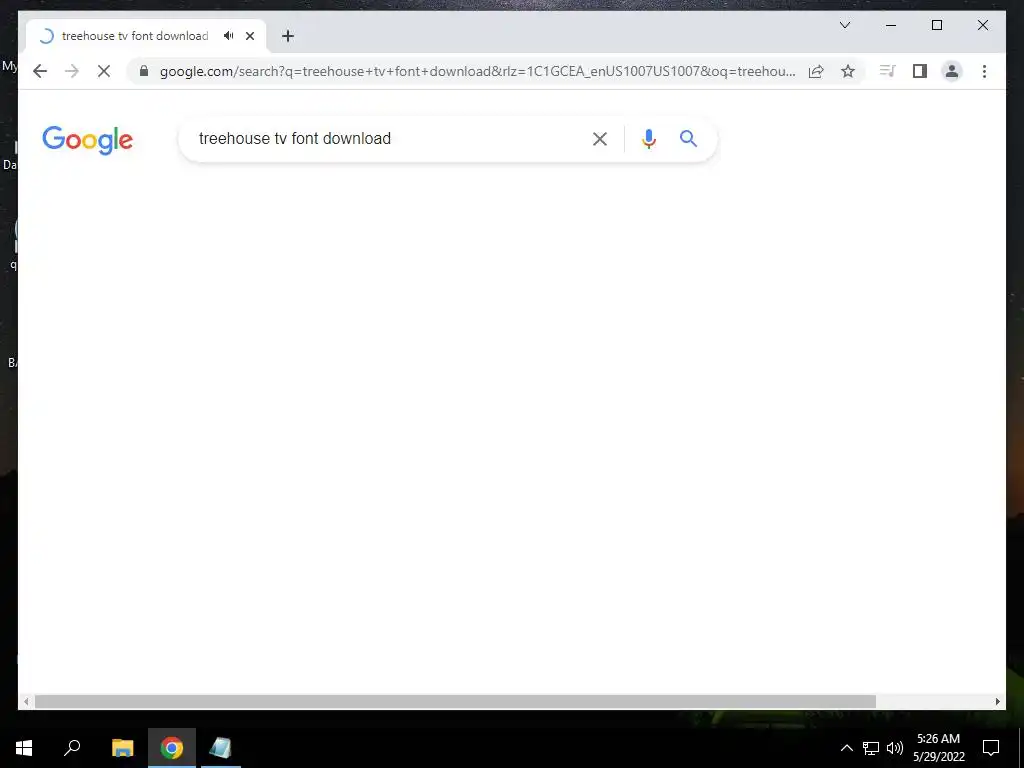Go back to the previous page
The width and height of the screenshot is (1024, 768).
[40, 71]
